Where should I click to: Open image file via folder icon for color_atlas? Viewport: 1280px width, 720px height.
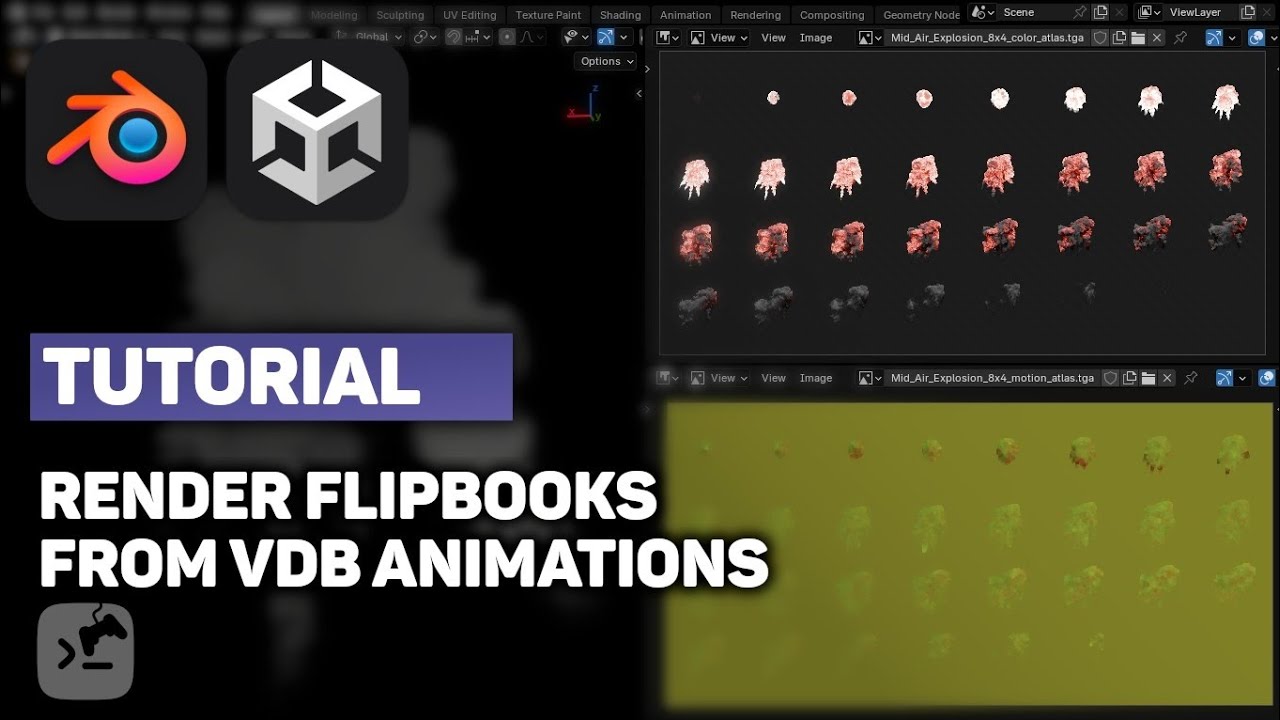click(1138, 37)
